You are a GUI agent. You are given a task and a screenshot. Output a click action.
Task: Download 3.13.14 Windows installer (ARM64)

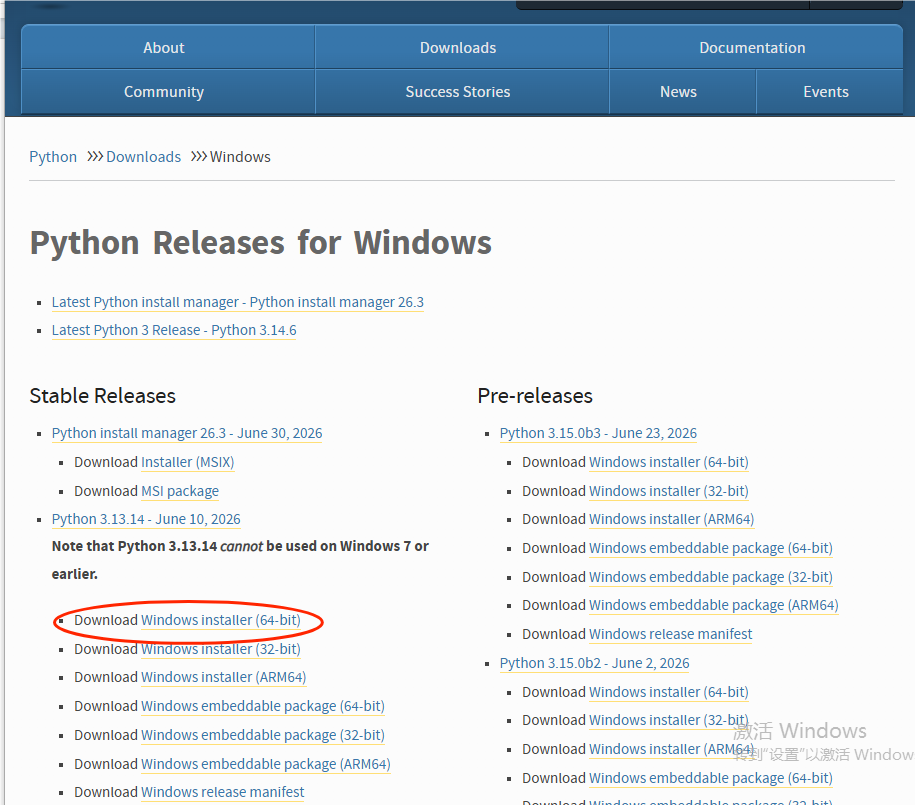(x=223, y=677)
